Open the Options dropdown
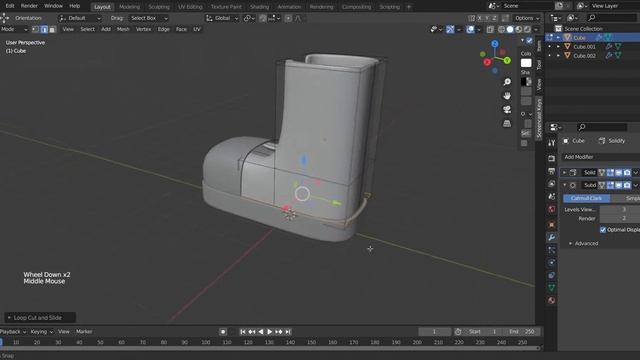This screenshot has width=640, height=360. pos(527,18)
